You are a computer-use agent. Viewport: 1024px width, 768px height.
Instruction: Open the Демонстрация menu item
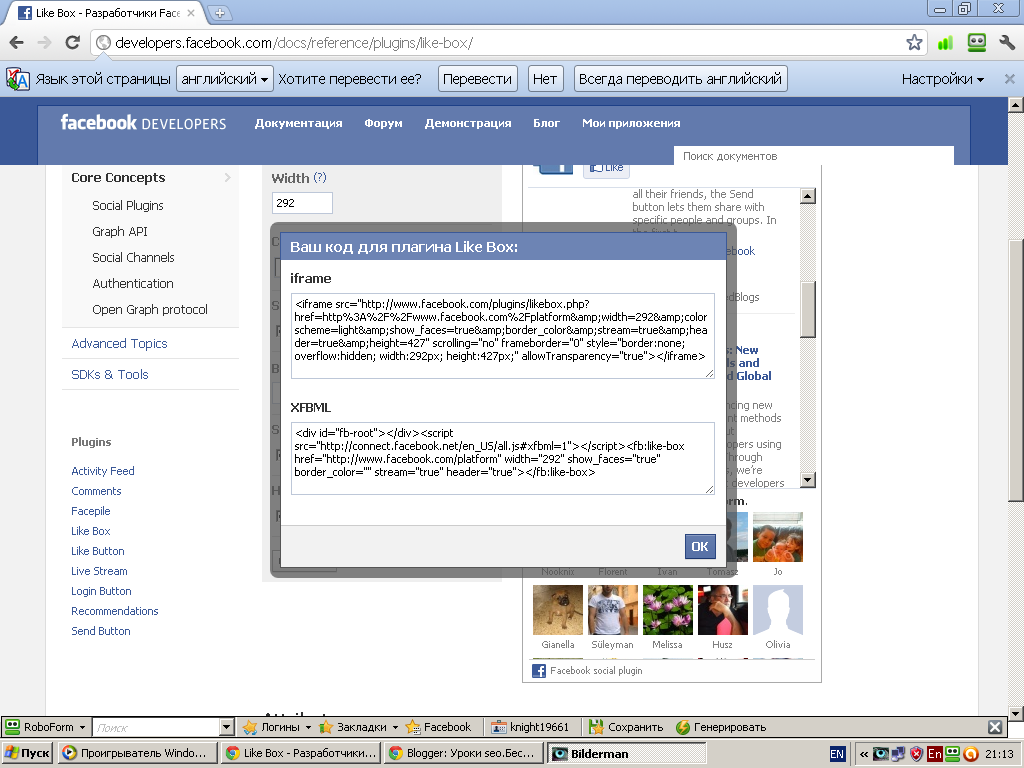point(468,123)
